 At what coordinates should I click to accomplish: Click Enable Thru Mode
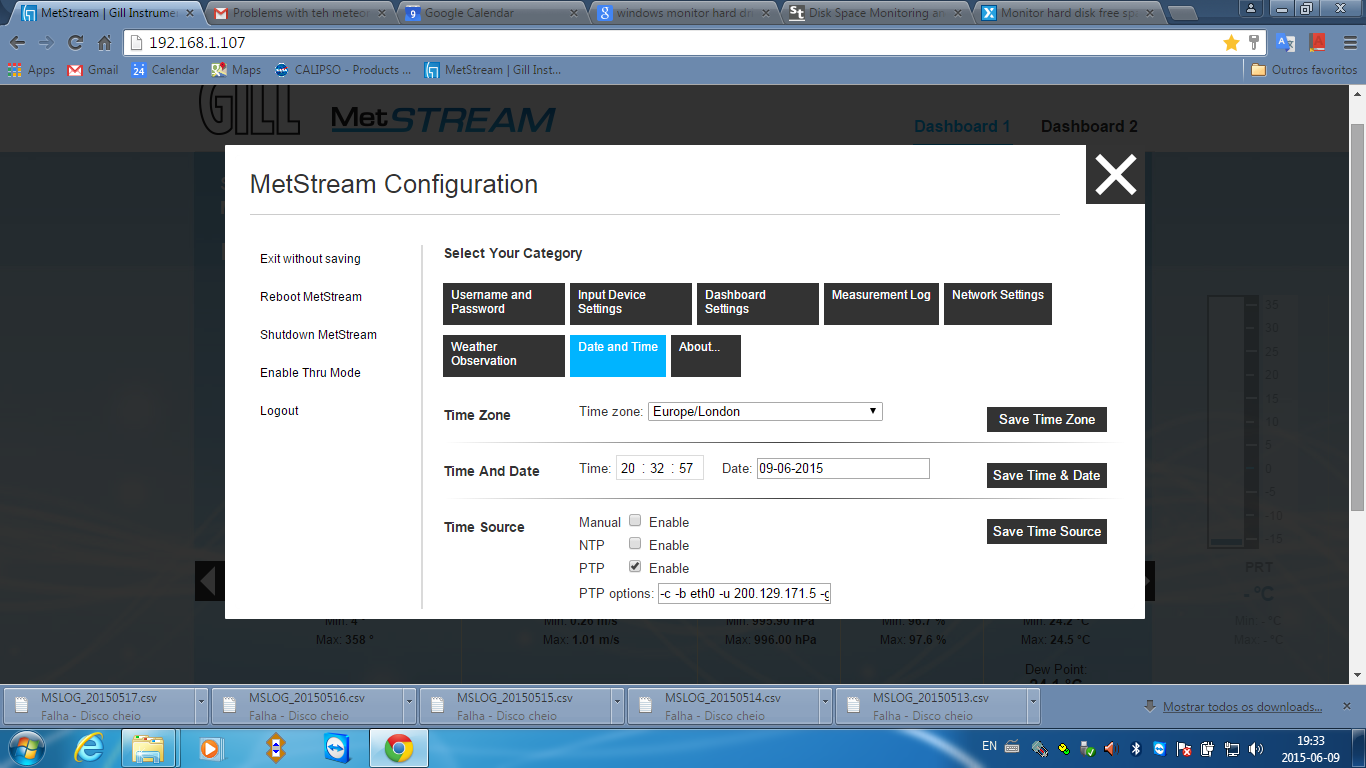pyautogui.click(x=310, y=373)
